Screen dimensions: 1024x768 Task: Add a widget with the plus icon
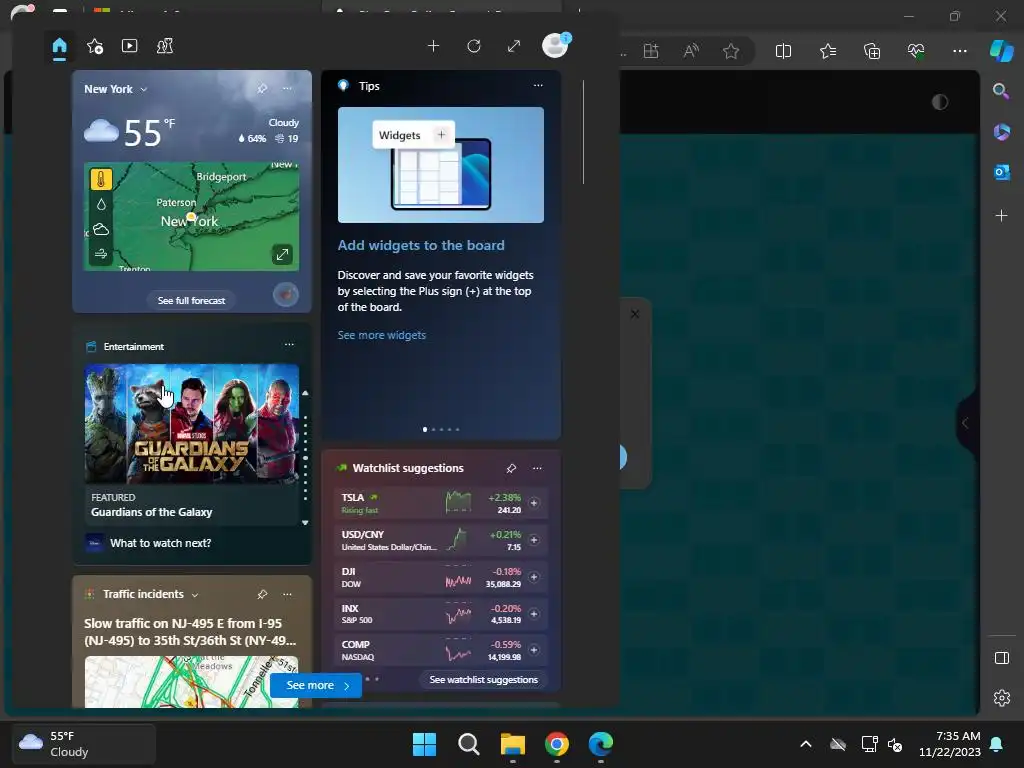tap(433, 46)
